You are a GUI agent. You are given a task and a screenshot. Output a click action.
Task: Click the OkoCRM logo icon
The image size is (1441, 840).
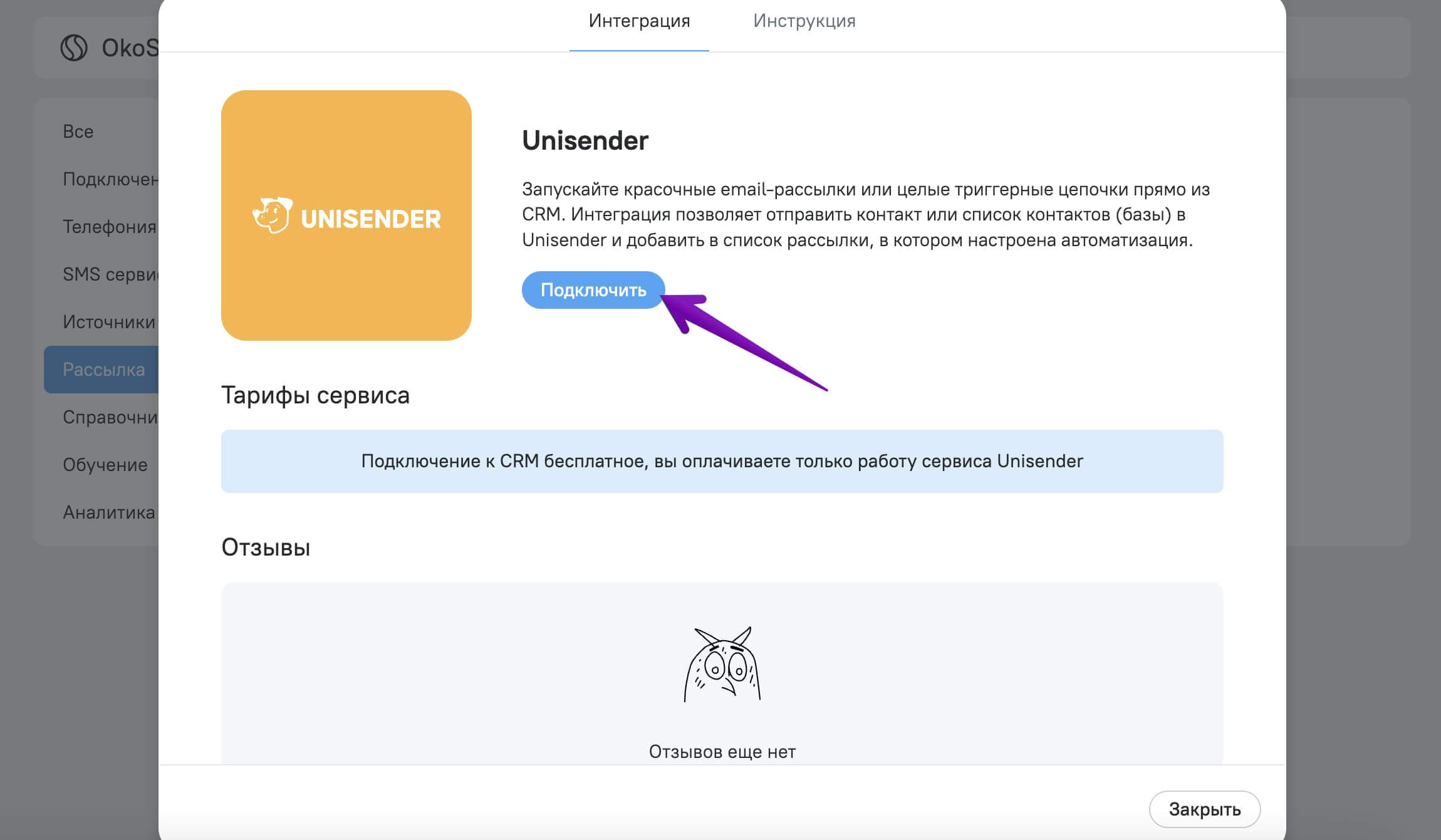[x=74, y=48]
